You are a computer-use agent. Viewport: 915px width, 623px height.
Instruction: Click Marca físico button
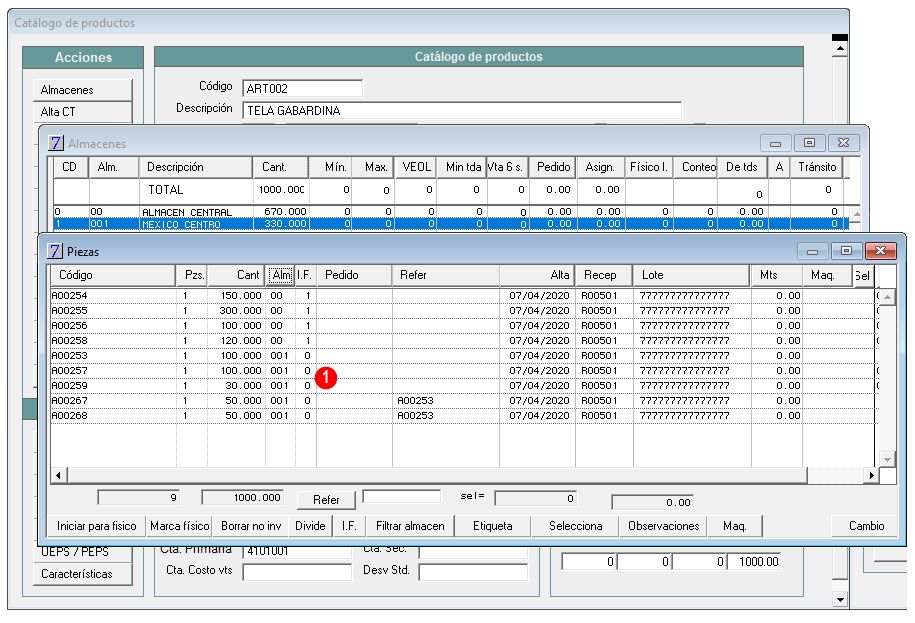(x=180, y=526)
